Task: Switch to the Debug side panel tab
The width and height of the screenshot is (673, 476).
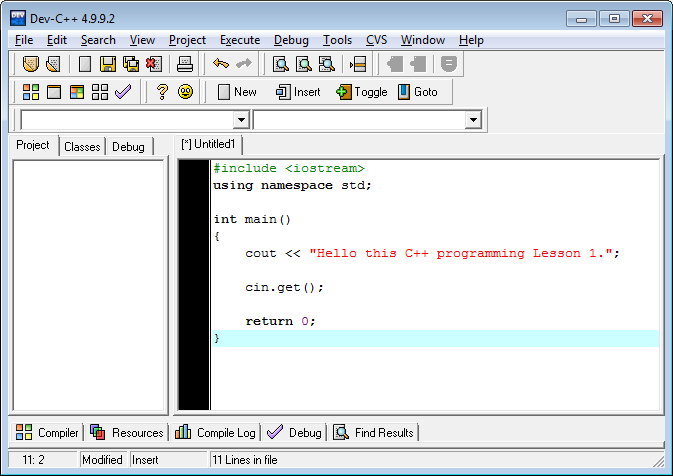Action: (x=128, y=147)
